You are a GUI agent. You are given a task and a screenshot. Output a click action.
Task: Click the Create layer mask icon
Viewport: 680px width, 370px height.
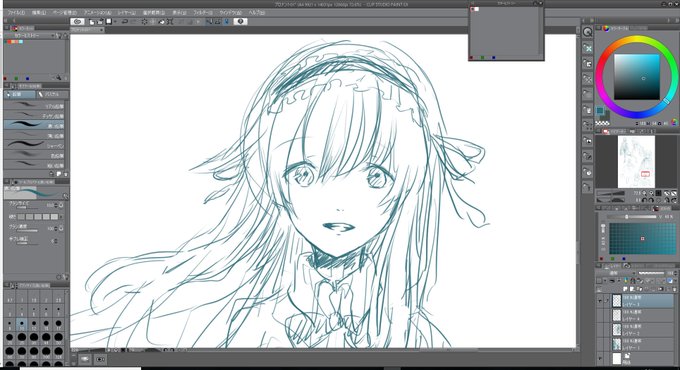660,289
